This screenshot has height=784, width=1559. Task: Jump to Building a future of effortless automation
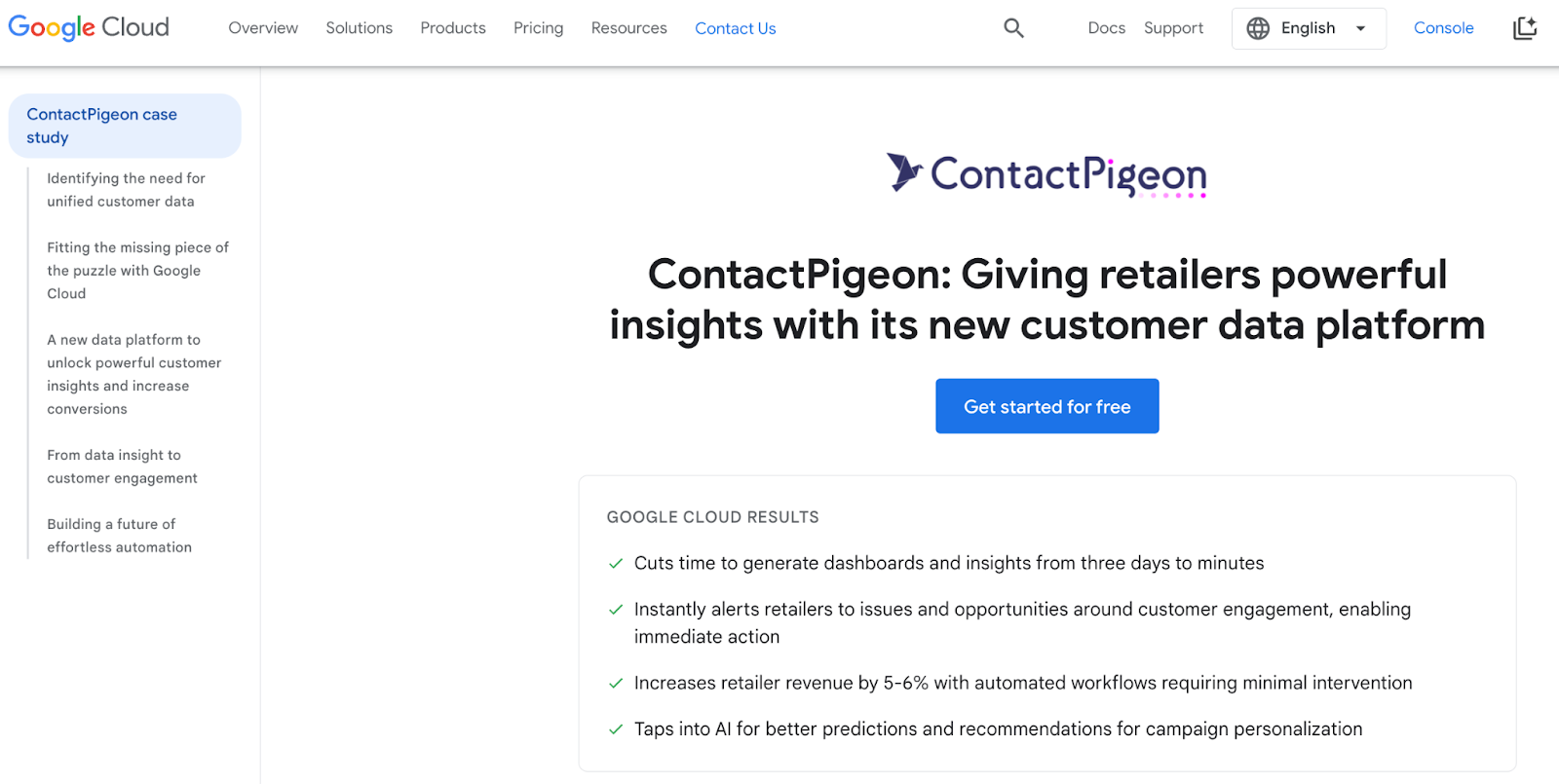119,536
